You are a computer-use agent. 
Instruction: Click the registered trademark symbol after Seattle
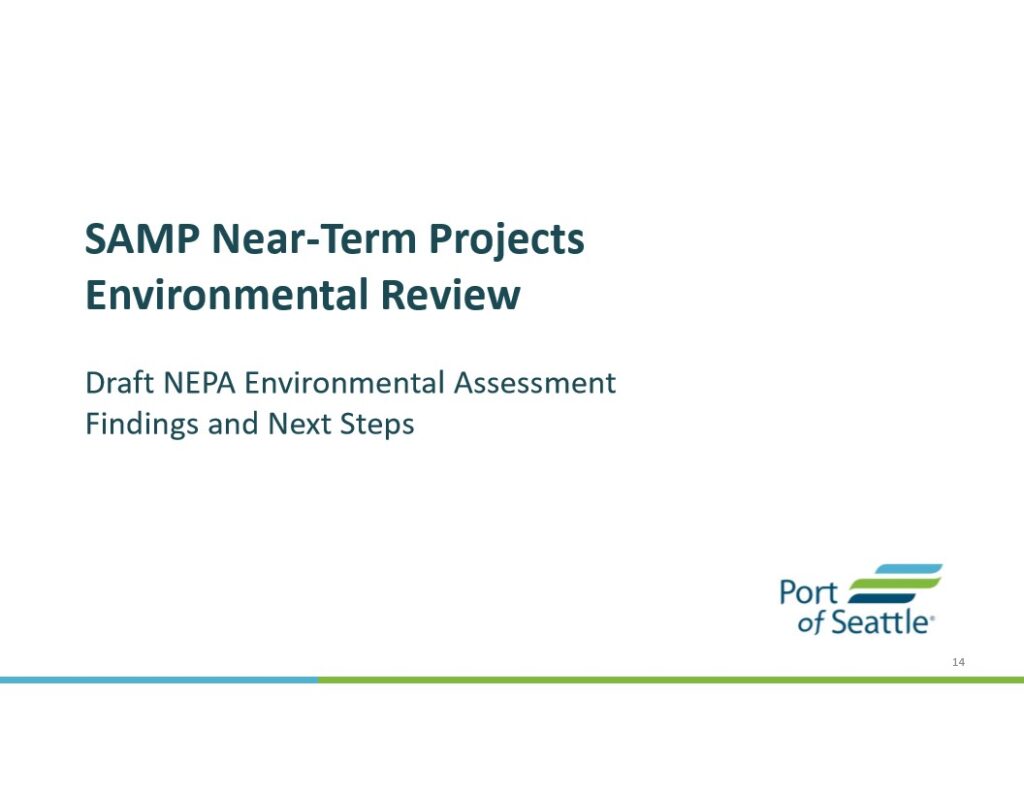[932, 619]
